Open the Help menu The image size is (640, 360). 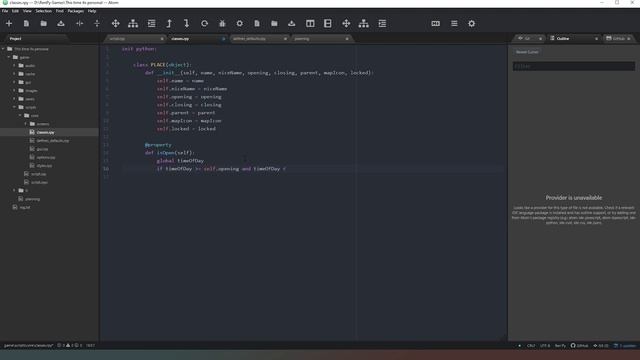92,11
